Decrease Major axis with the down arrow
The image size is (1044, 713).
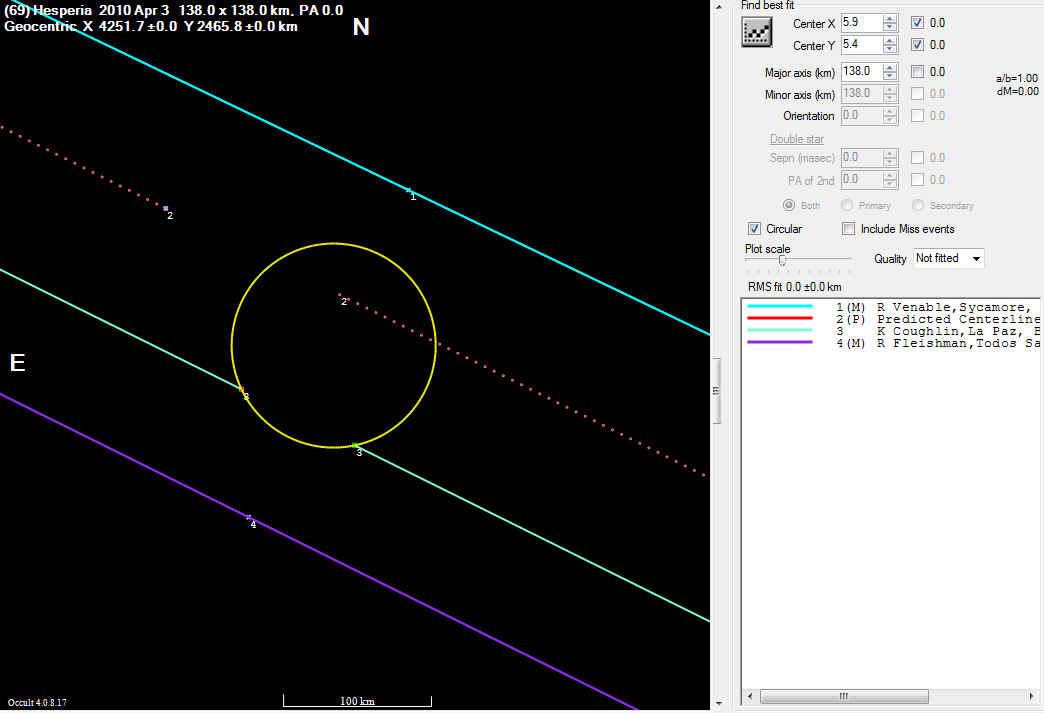(x=890, y=76)
